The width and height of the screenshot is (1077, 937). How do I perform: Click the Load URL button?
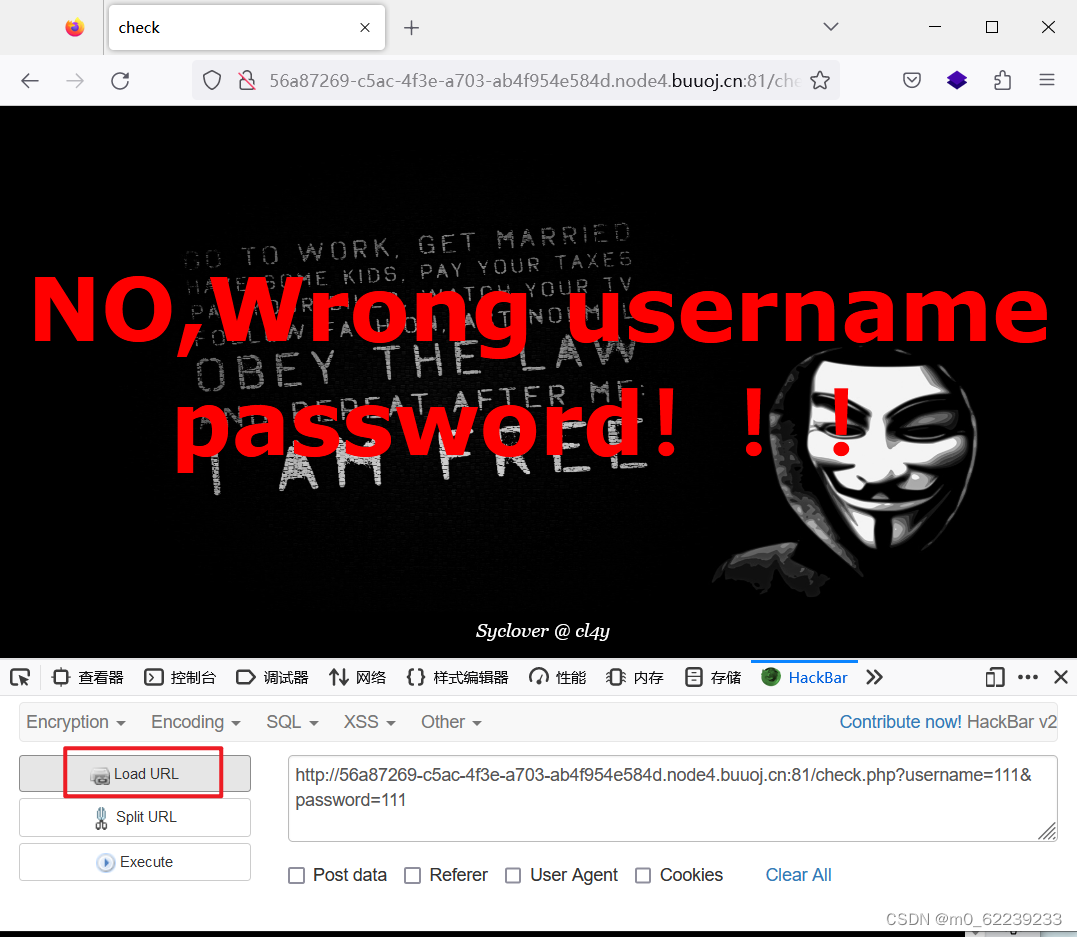pos(135,774)
